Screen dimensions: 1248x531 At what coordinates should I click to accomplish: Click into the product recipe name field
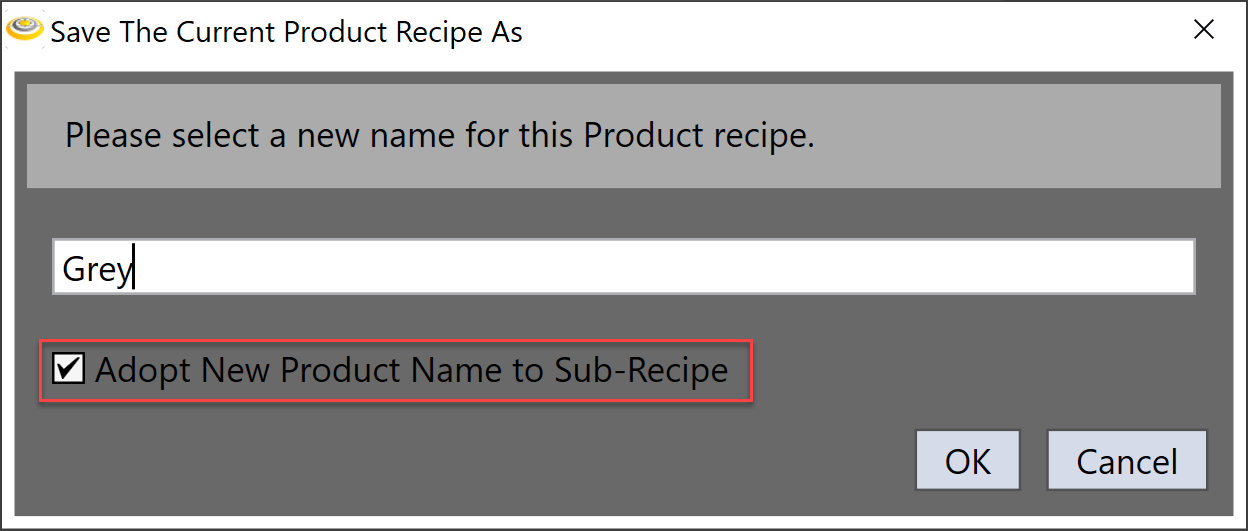[x=623, y=267]
